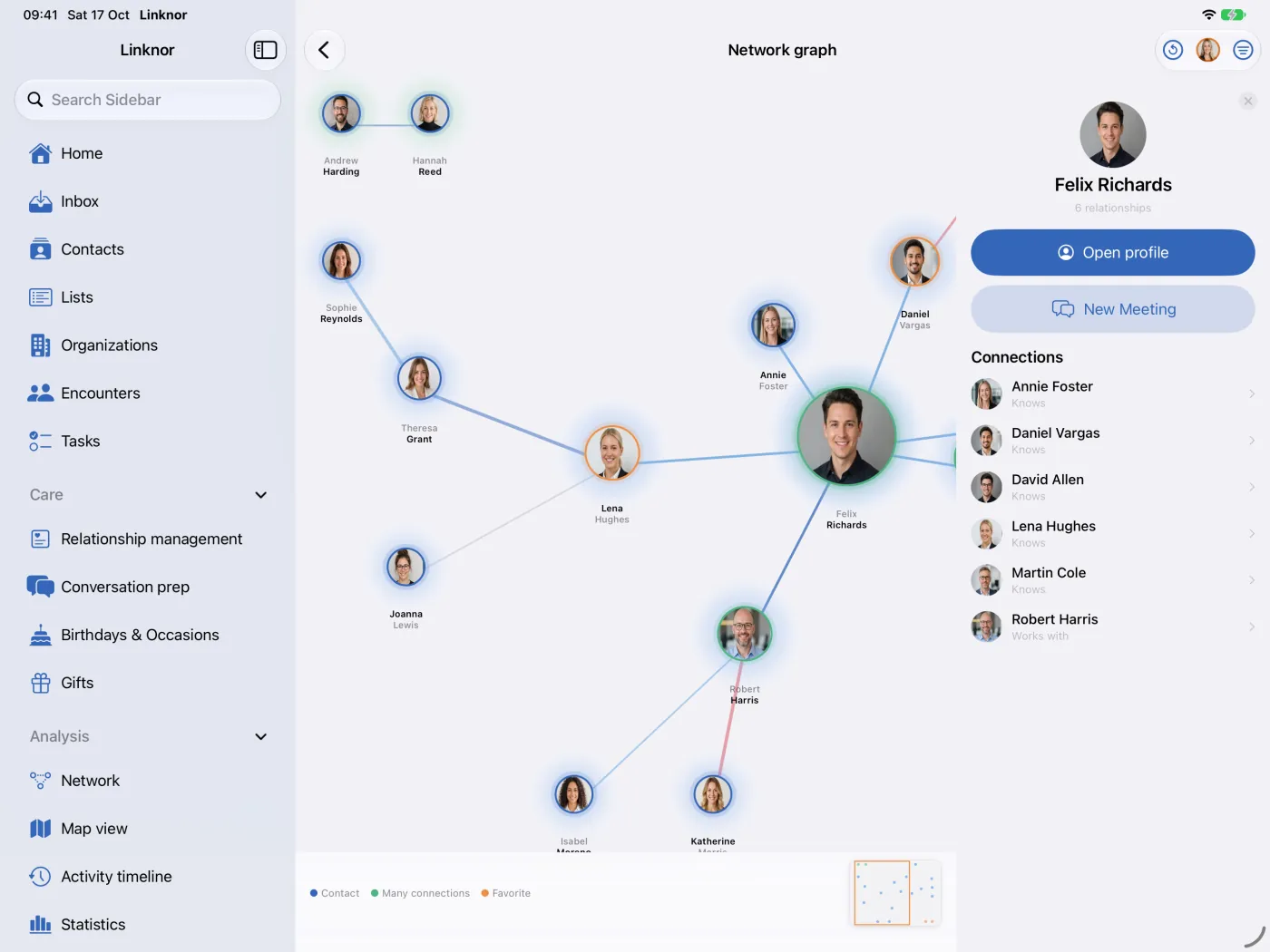Open Martin Cole connection row

pos(1113,580)
